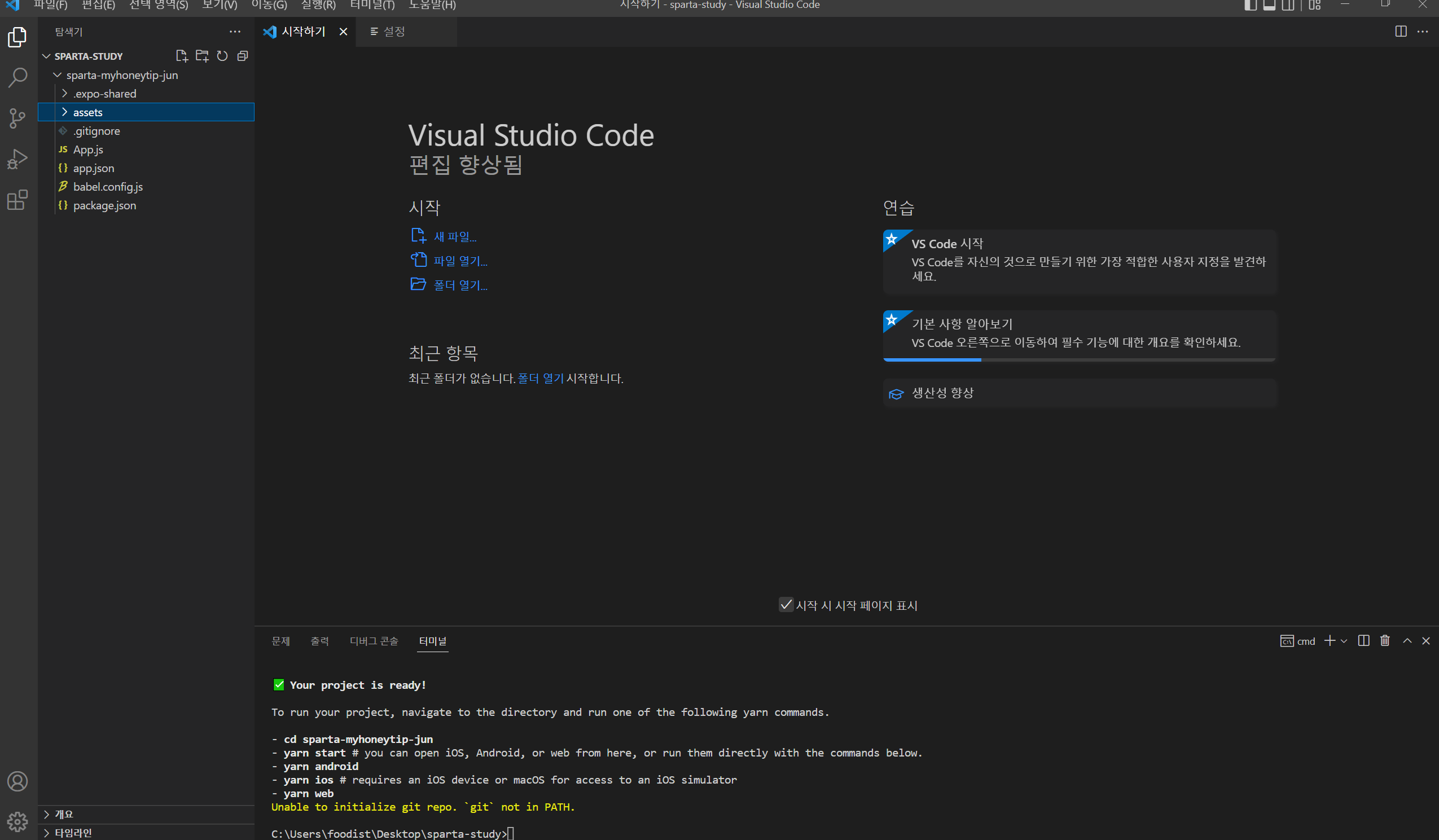
Task: Toggle secondary sidebar layout icon in title bar
Action: (1288, 5)
